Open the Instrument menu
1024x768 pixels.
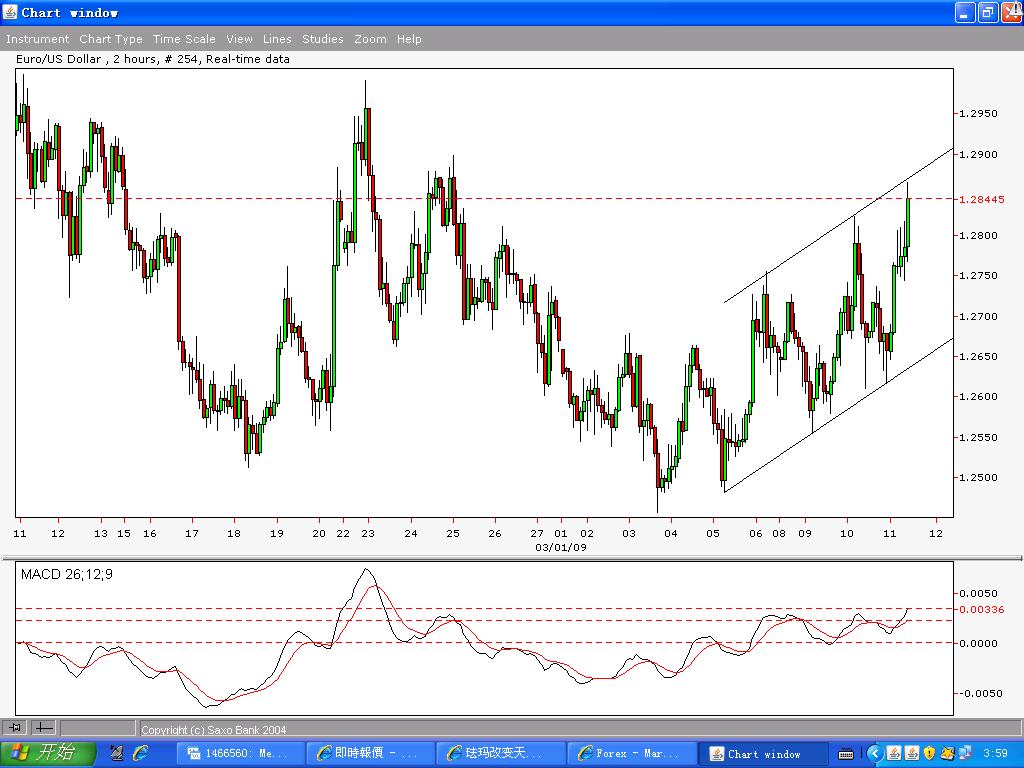tap(37, 39)
